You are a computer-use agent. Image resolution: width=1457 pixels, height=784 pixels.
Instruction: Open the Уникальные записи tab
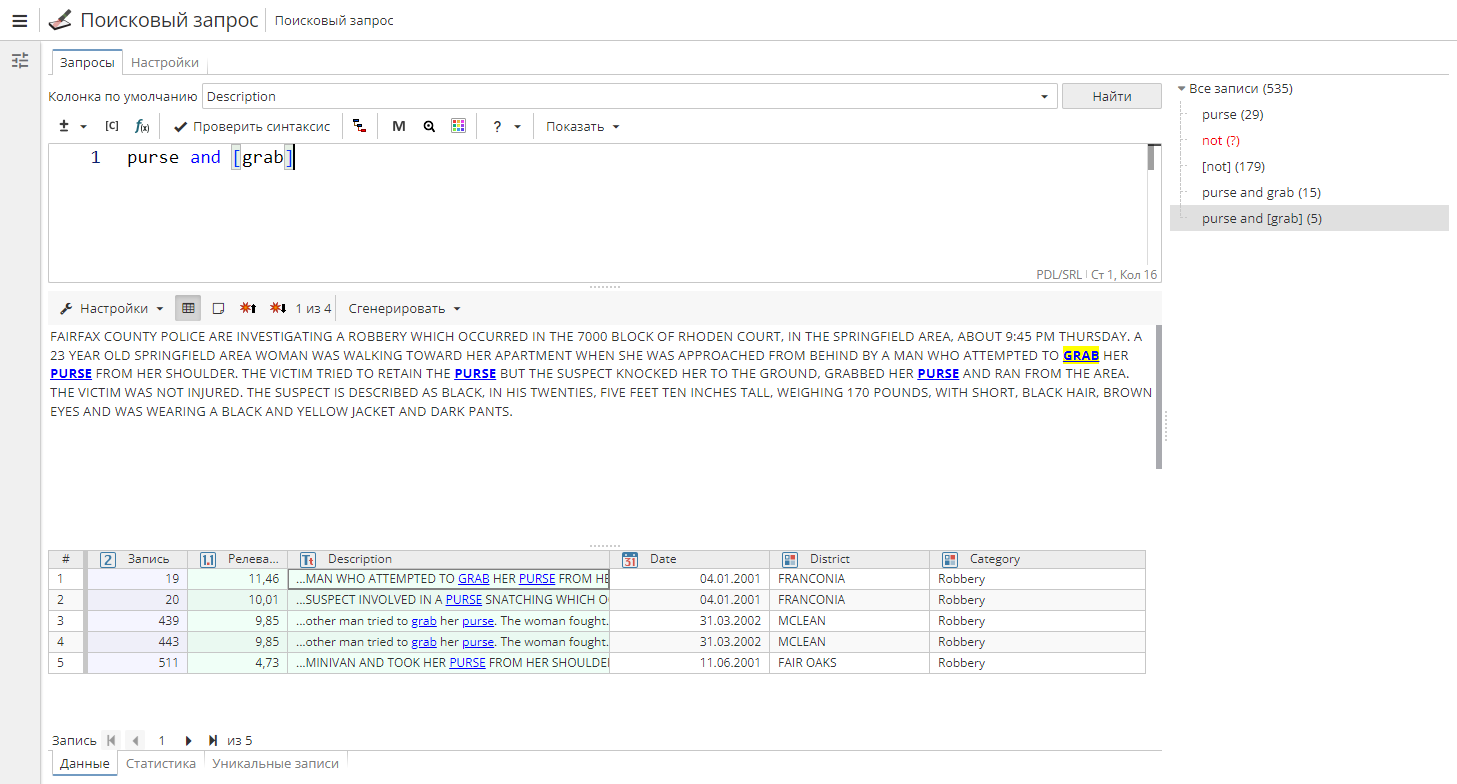click(275, 763)
